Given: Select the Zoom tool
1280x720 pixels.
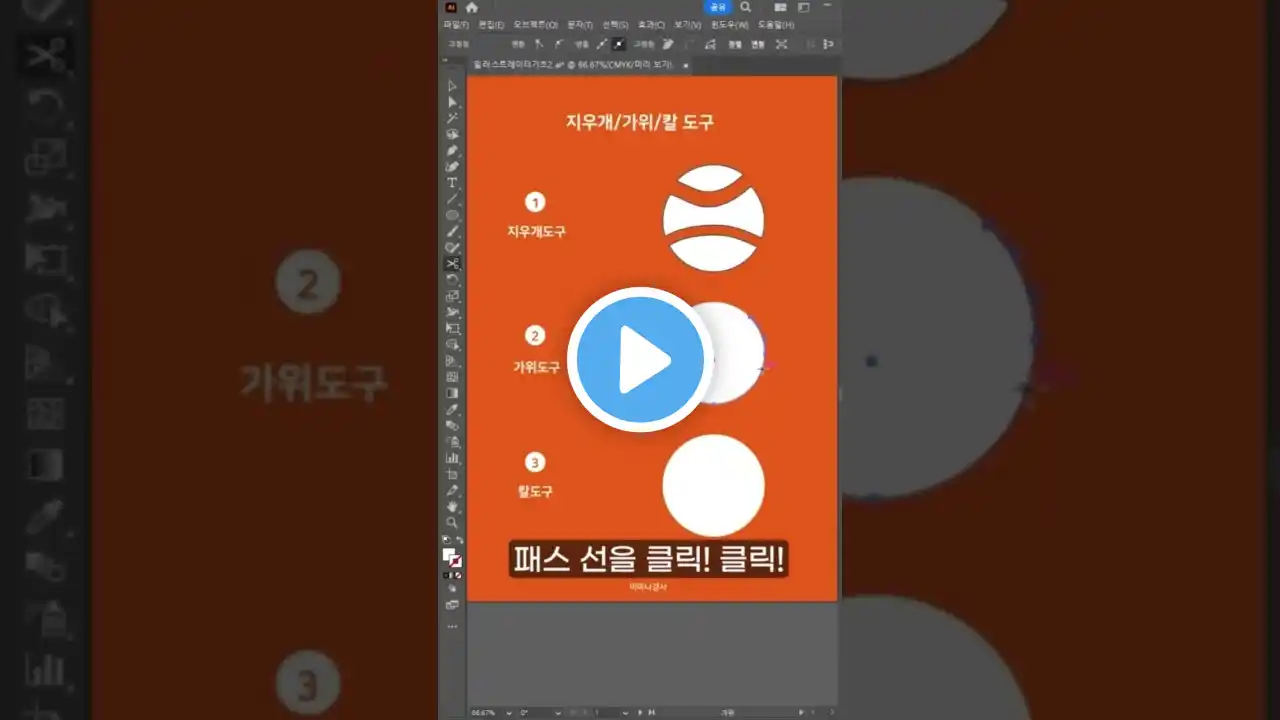Looking at the screenshot, I should [x=453, y=522].
